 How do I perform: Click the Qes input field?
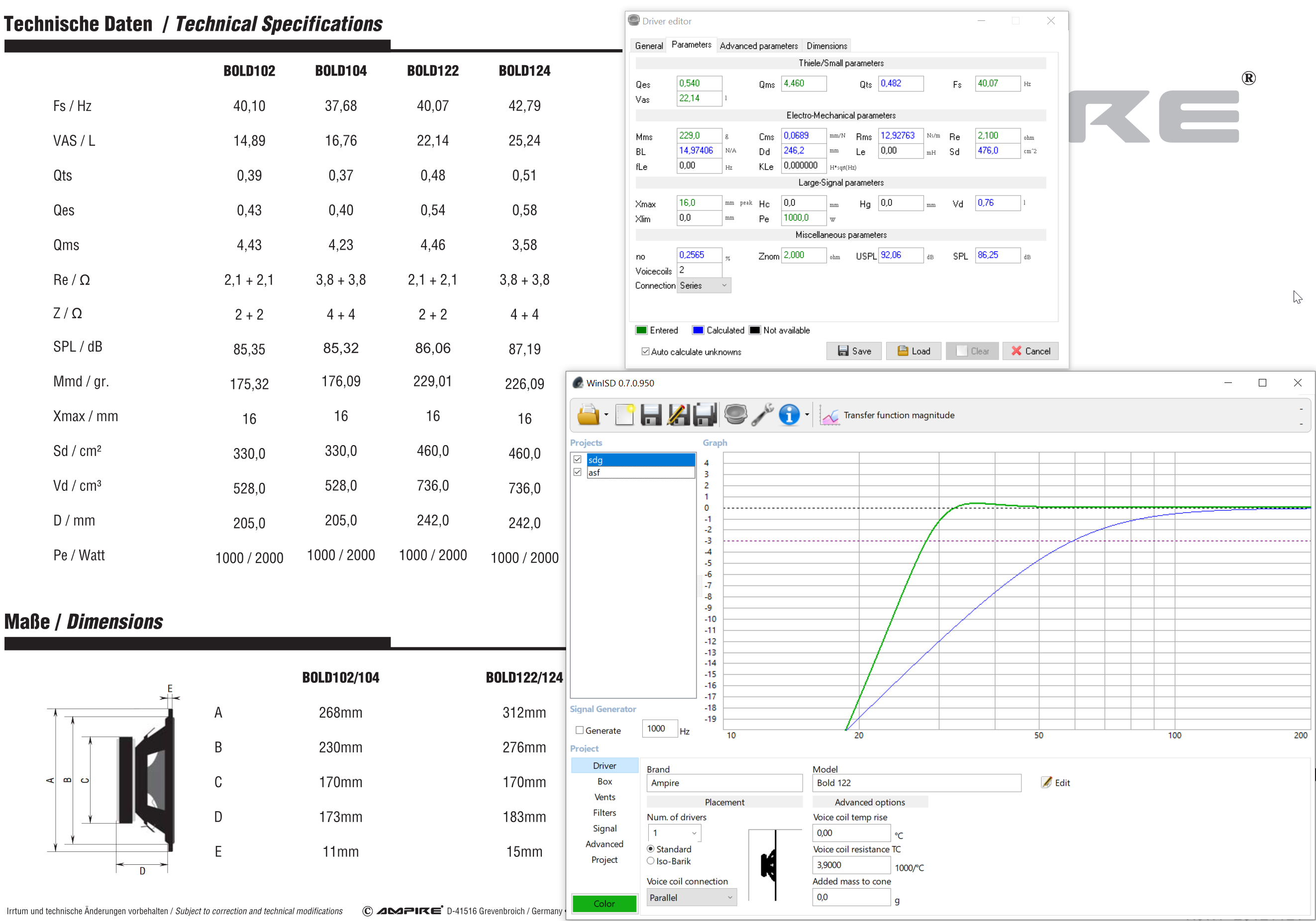(x=699, y=84)
